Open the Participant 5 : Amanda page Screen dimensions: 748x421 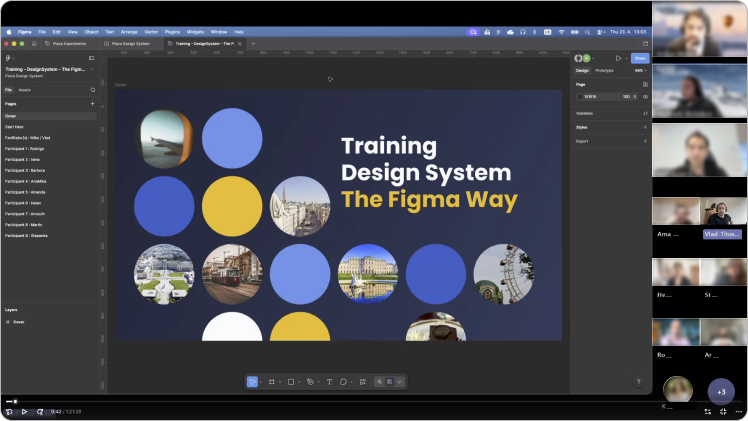25,192
